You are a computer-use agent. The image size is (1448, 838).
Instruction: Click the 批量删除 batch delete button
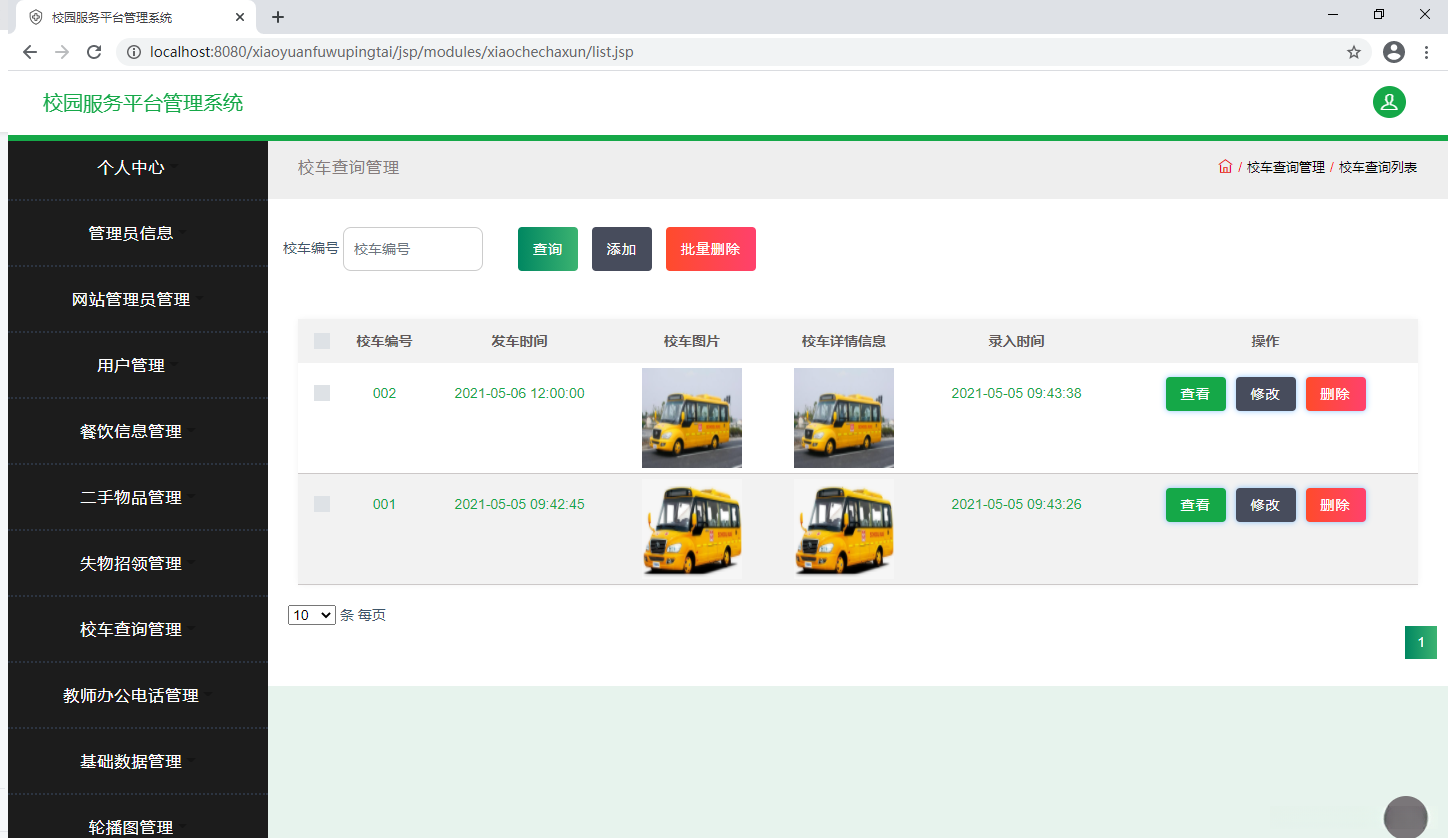(711, 249)
